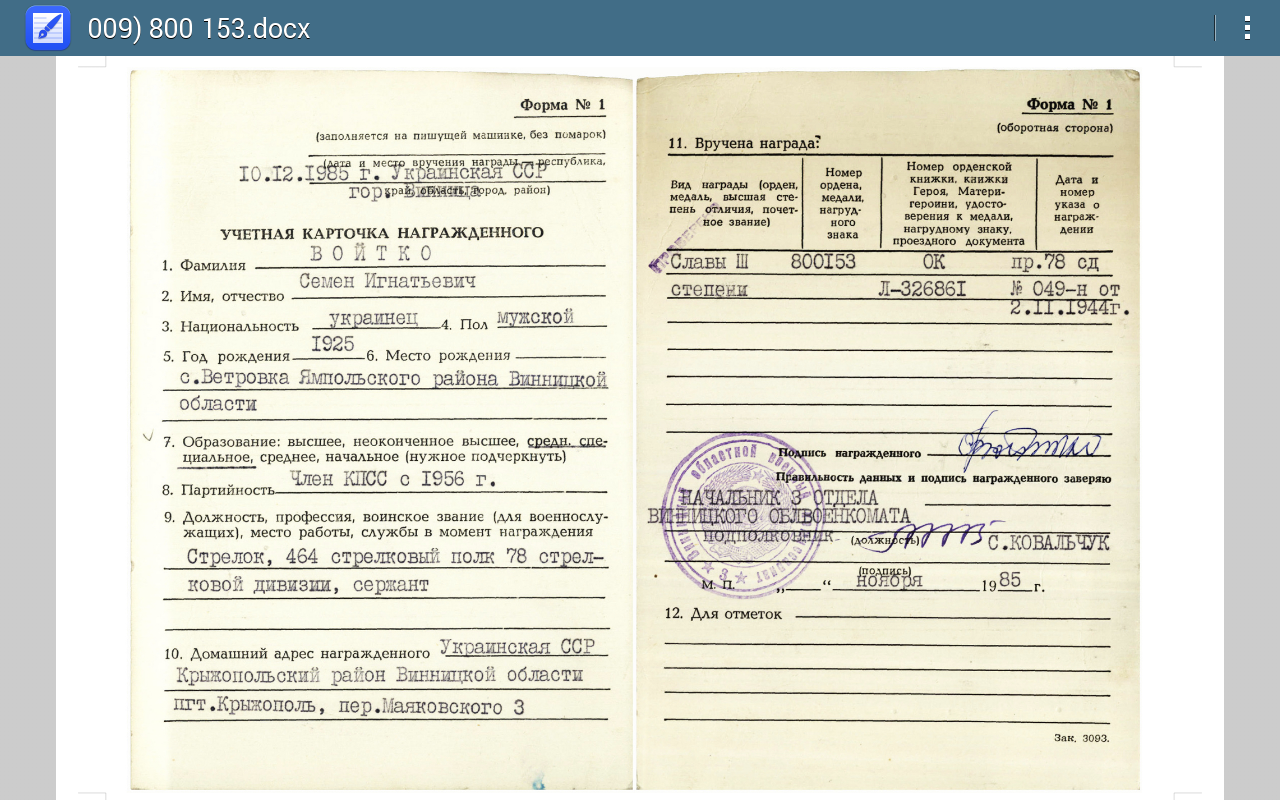Click the address line пгт.Крыжополь, пер.Маяковского 3
This screenshot has width=1280, height=800.
(x=349, y=707)
